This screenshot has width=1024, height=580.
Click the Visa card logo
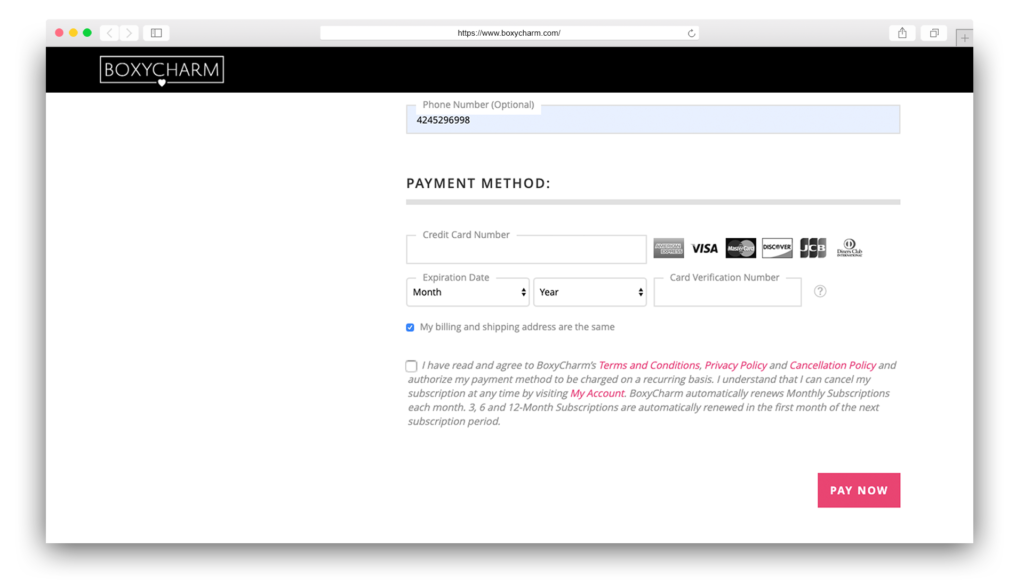[x=705, y=248]
